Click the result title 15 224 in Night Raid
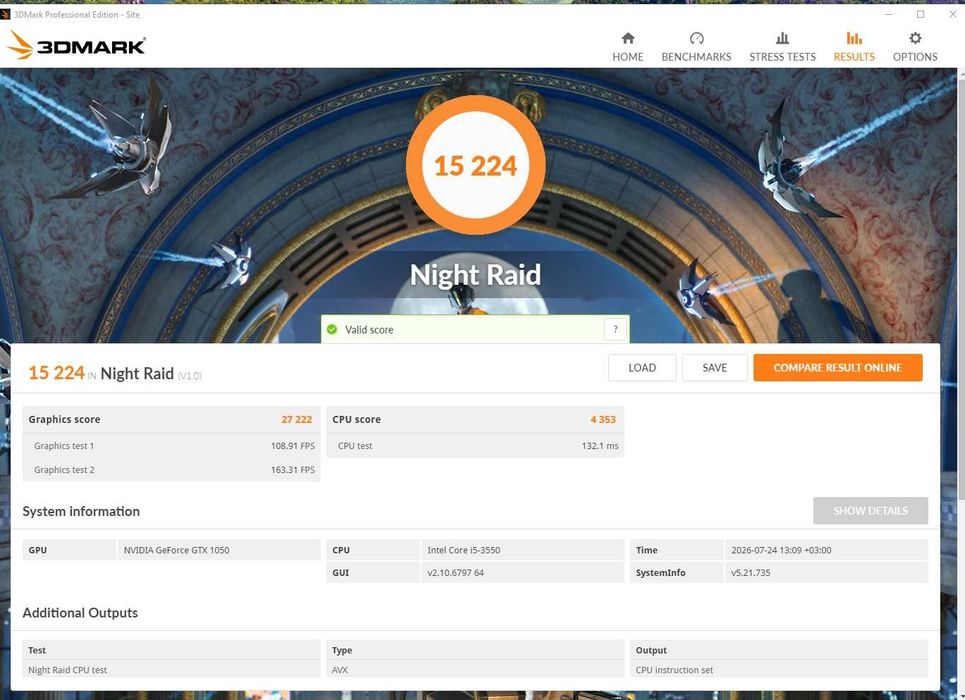Viewport: 965px width, 700px height. click(x=114, y=373)
